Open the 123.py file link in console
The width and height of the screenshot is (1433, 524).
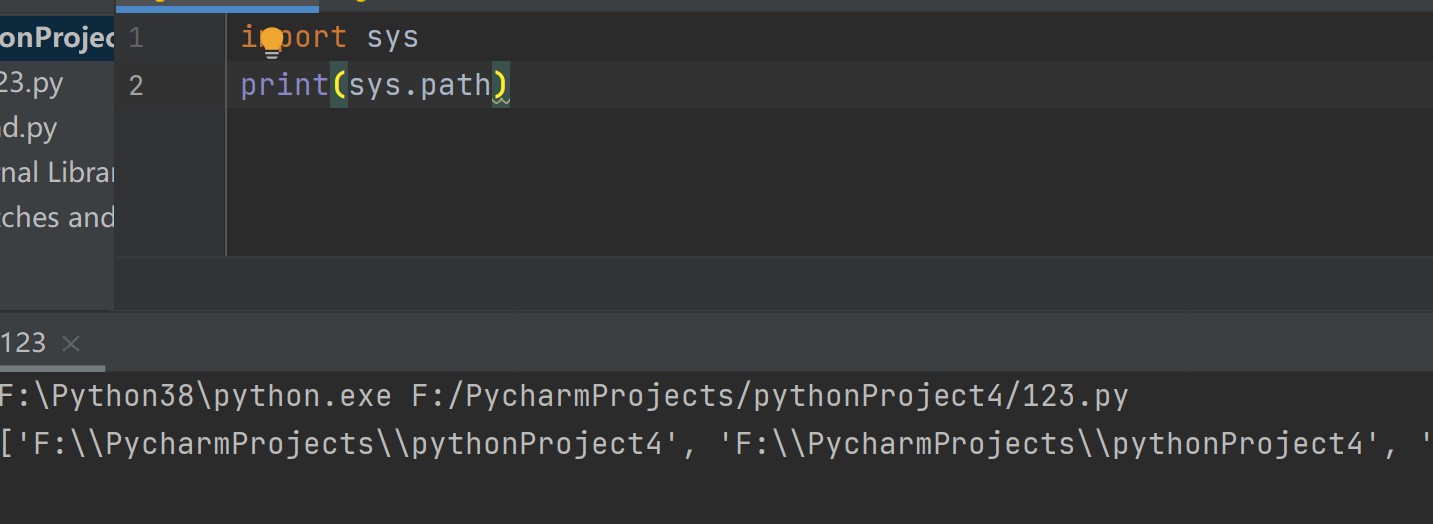[769, 397]
